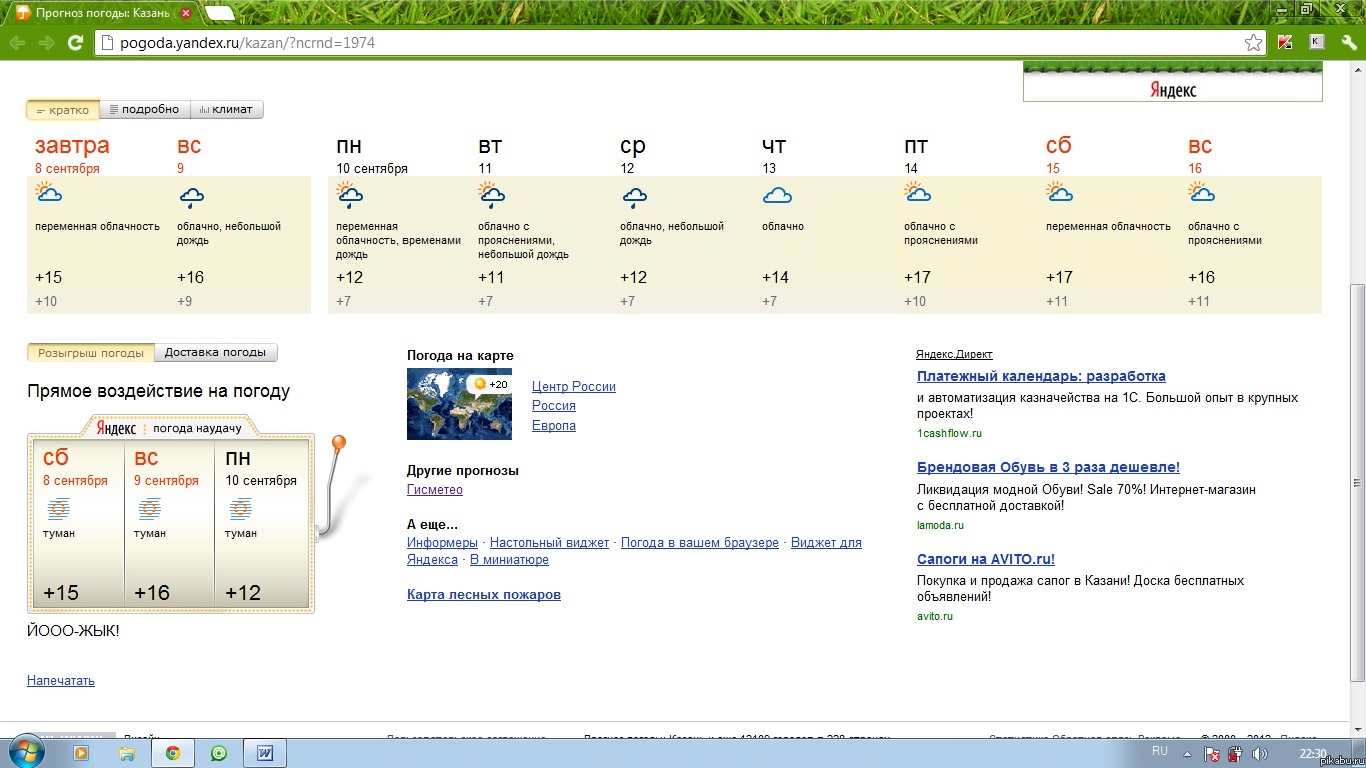This screenshot has height=768, width=1366.
Task: Open the Европа map link
Action: click(554, 426)
